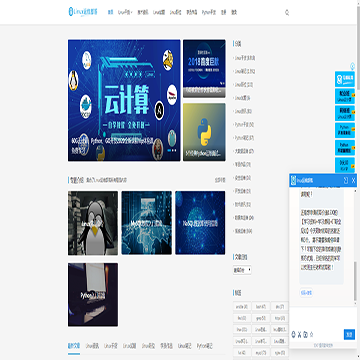This screenshot has height=360, width=360.
Task: Click the quick-reply chip below the chat message
Action: click(x=306, y=292)
